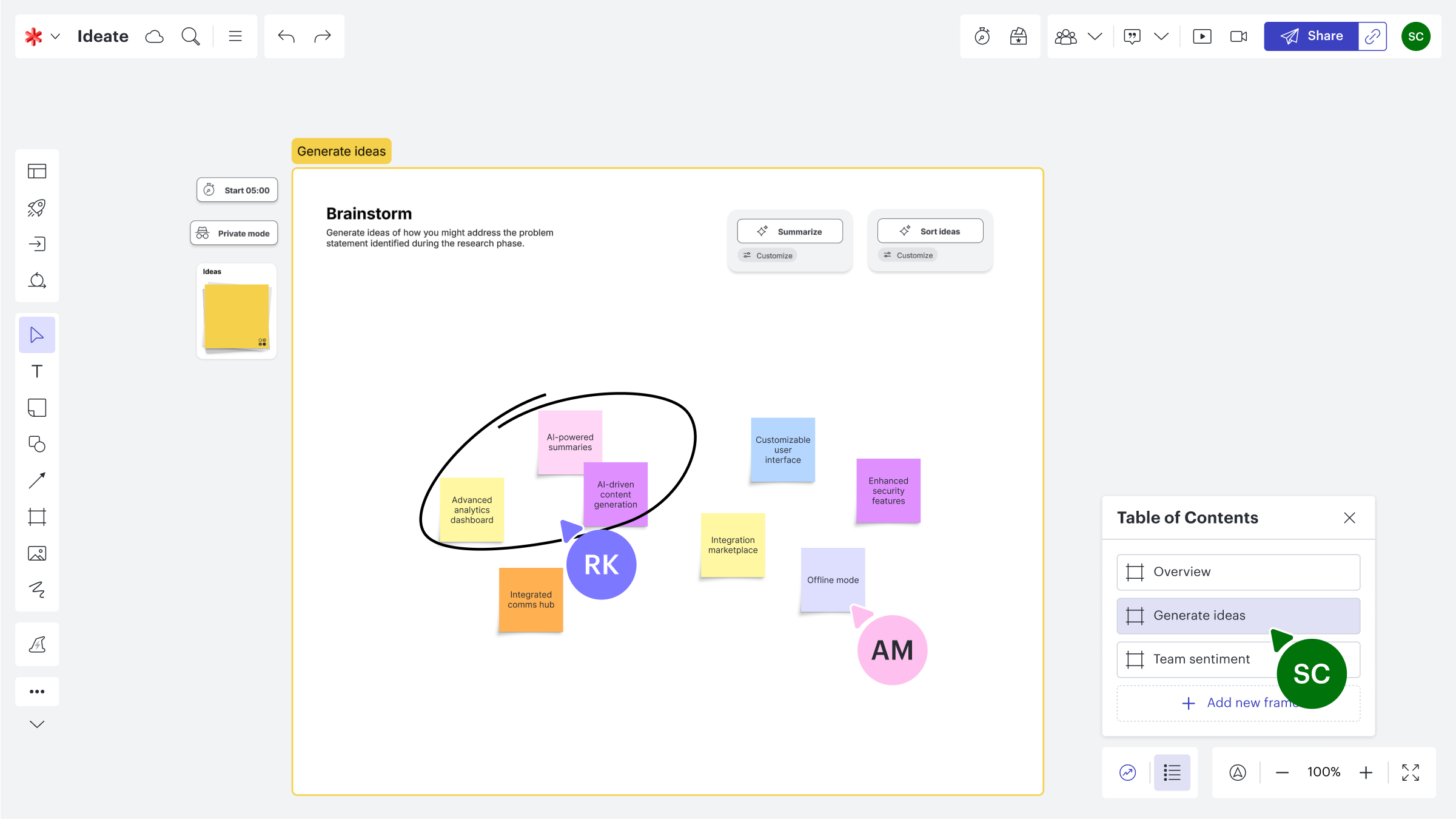1456x819 pixels.
Task: Click the yellow Ideas sticky note stack
Action: (237, 316)
